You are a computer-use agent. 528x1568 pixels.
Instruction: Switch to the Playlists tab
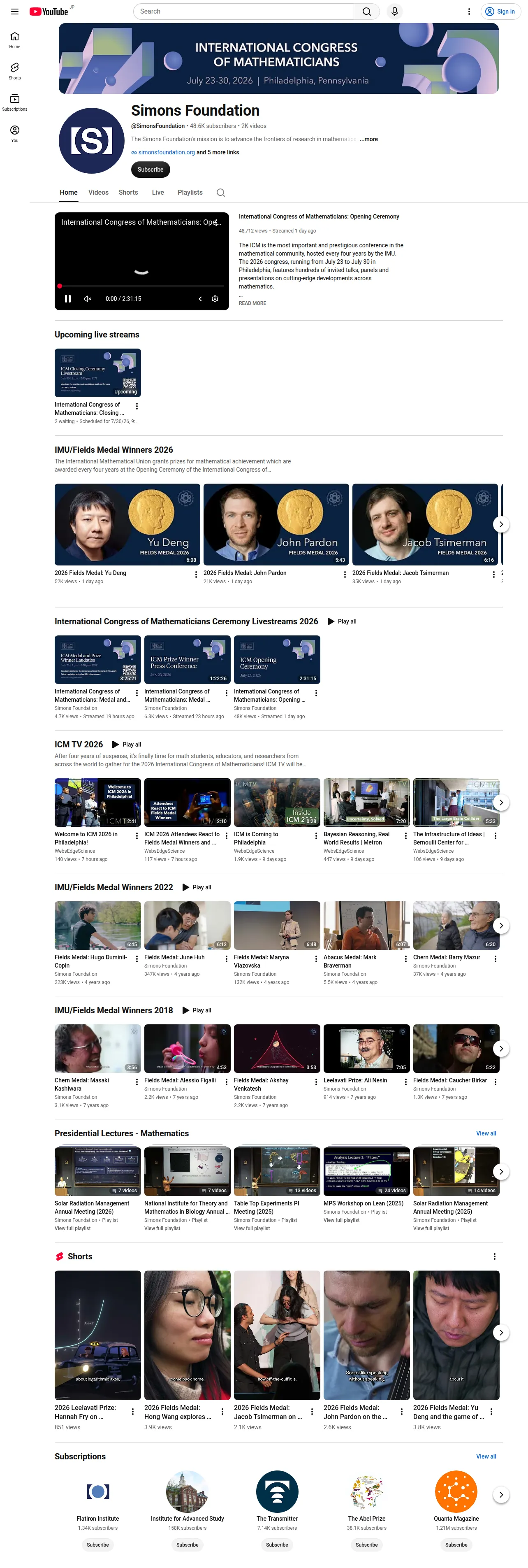tap(190, 192)
